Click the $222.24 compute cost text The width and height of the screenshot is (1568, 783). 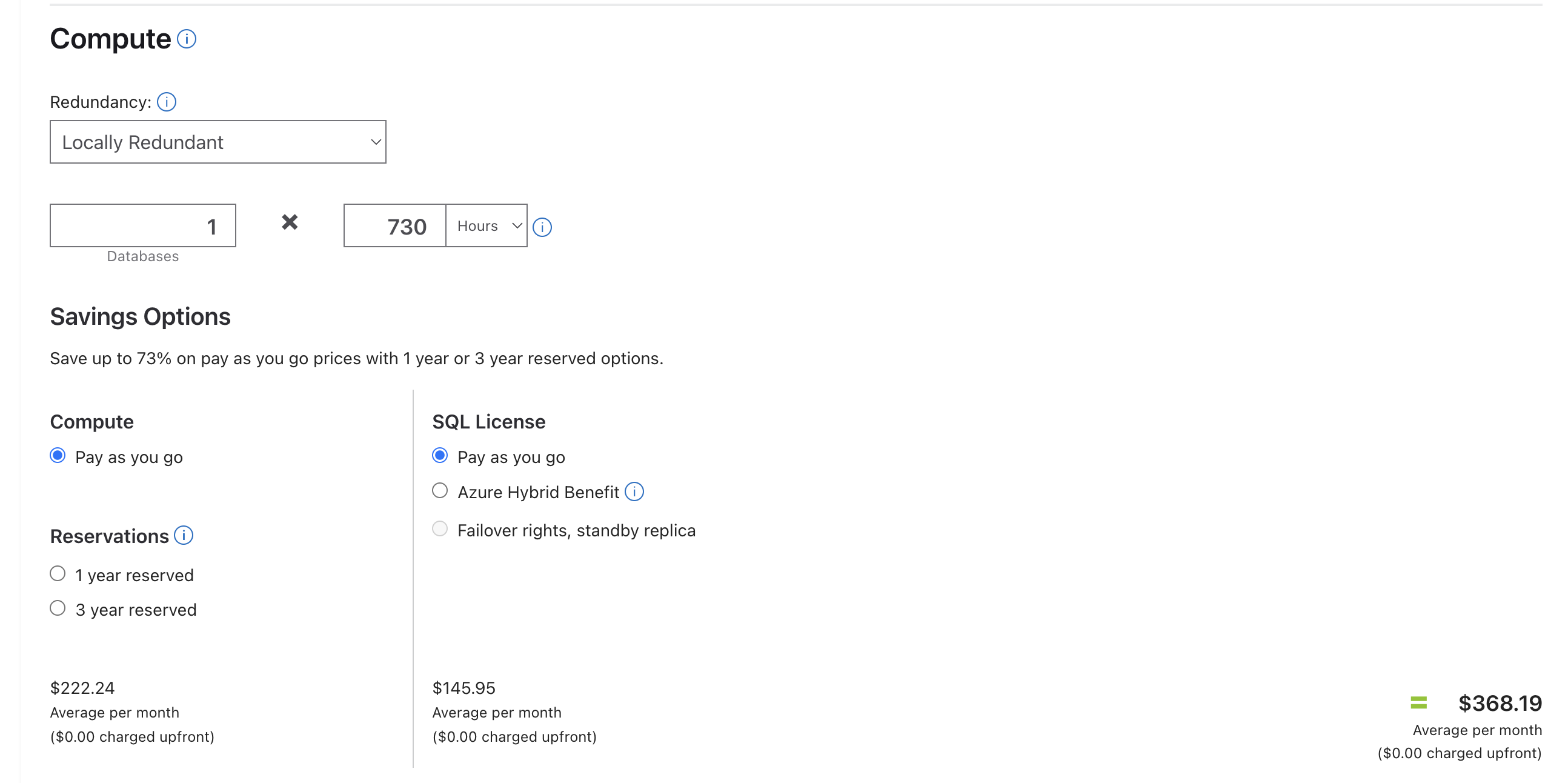tap(82, 688)
